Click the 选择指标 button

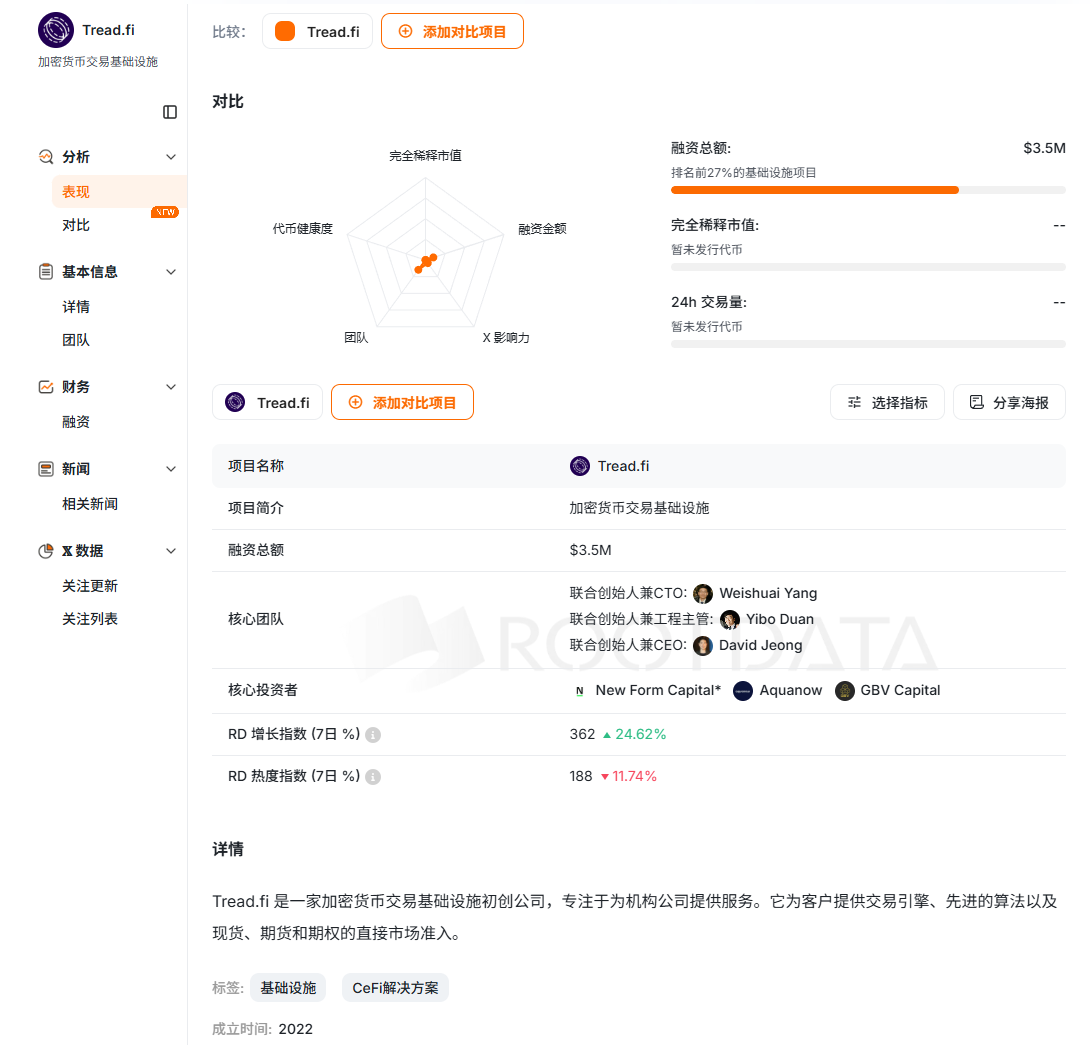887,402
